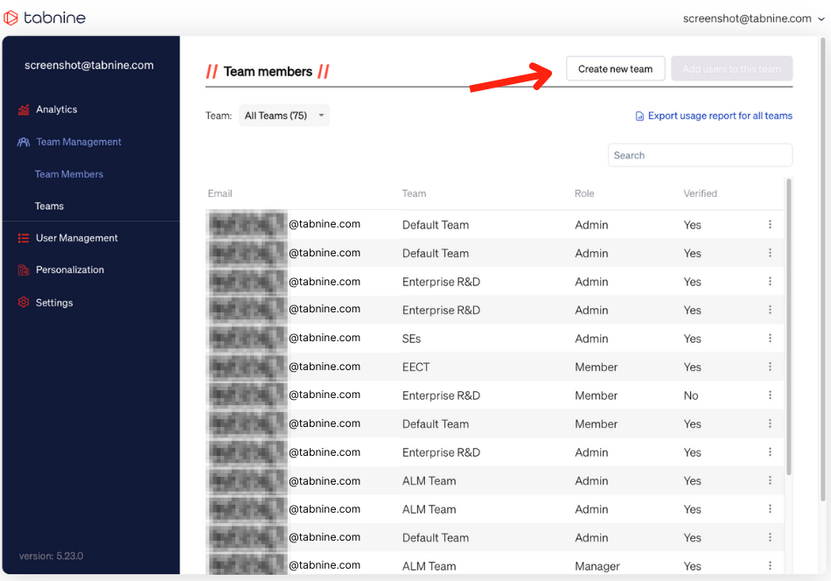Click the Add users to this team button
This screenshot has width=831, height=581.
click(x=732, y=69)
